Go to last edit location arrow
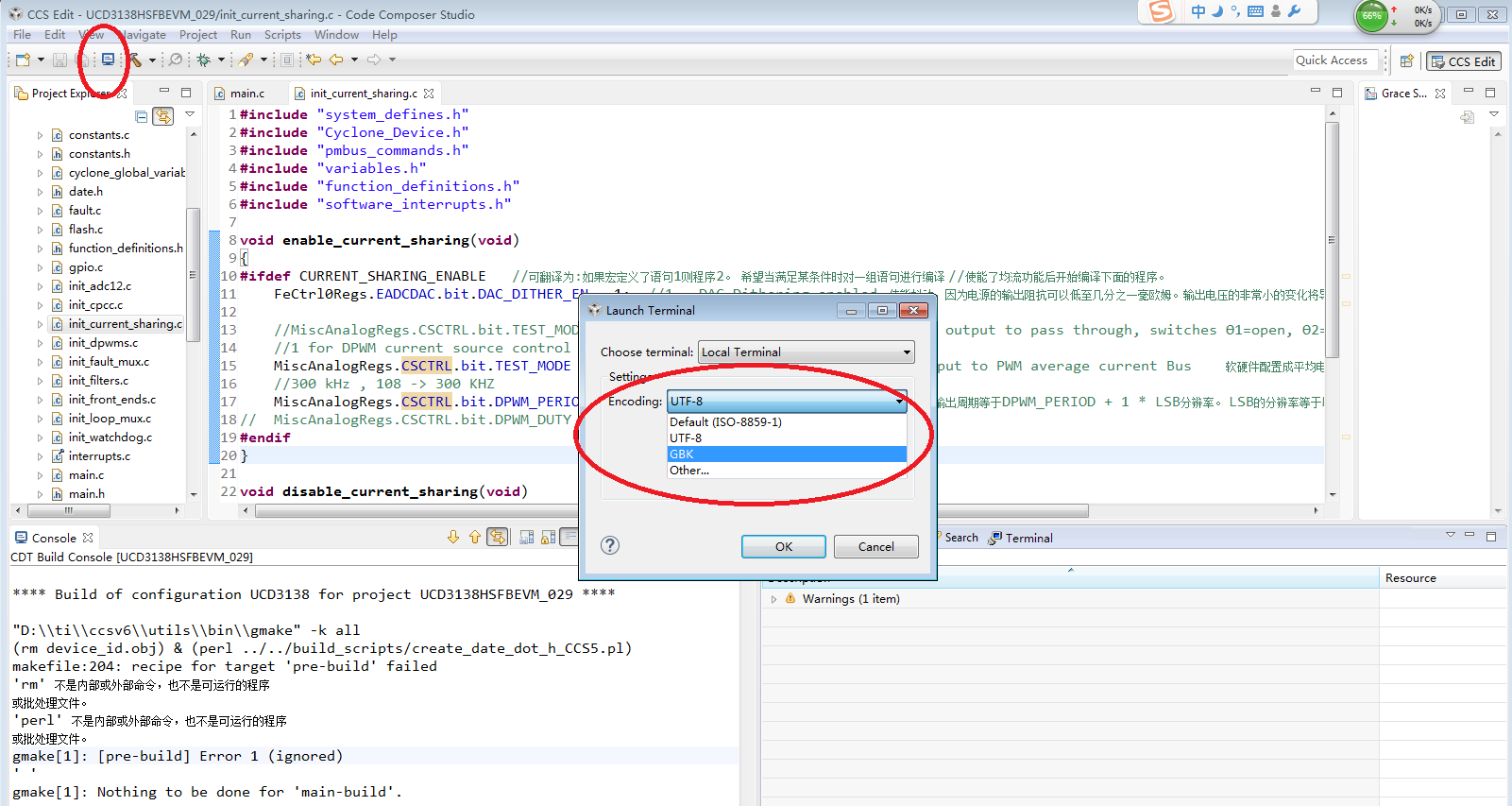This screenshot has width=1512, height=806. 314,60
